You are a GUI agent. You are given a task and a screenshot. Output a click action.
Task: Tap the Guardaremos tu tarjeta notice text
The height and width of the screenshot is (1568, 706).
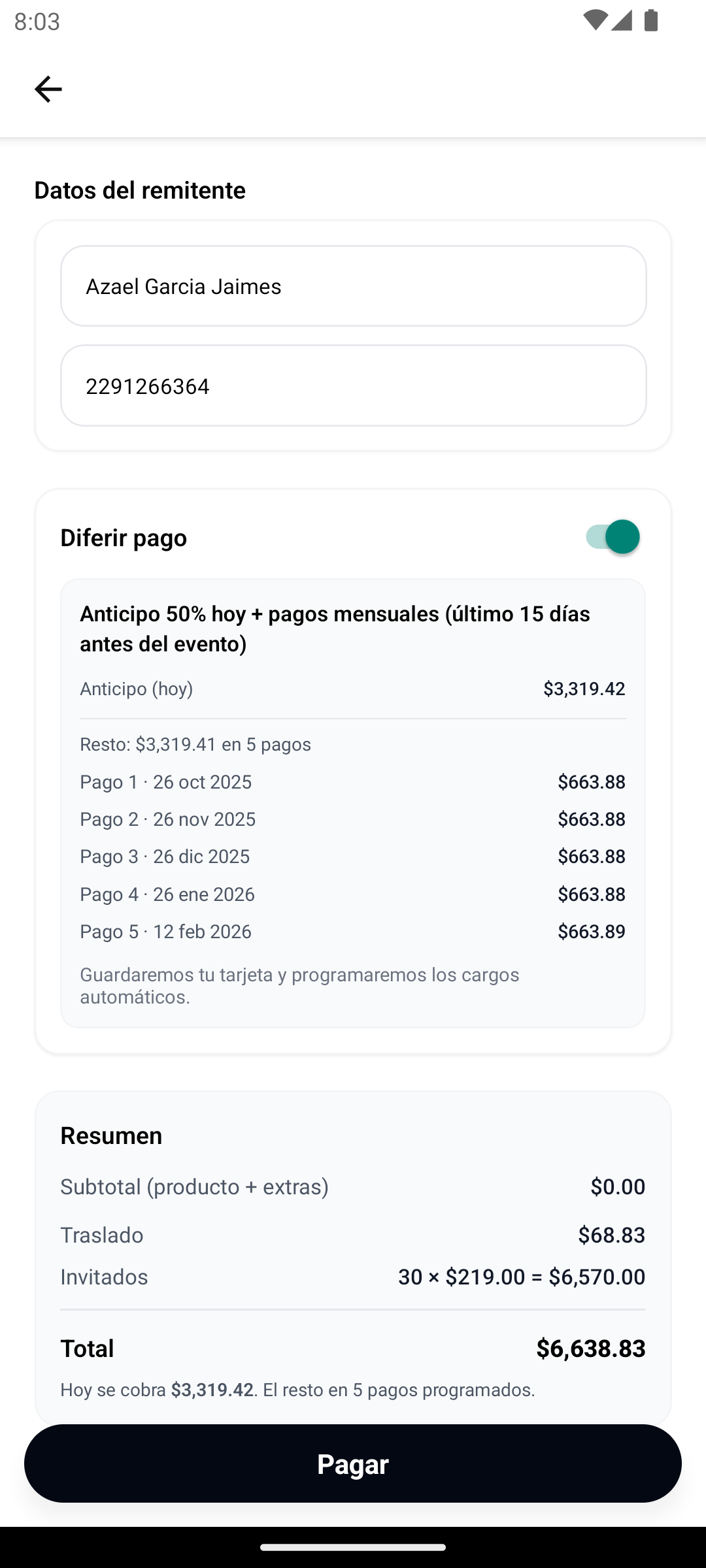pos(299,986)
